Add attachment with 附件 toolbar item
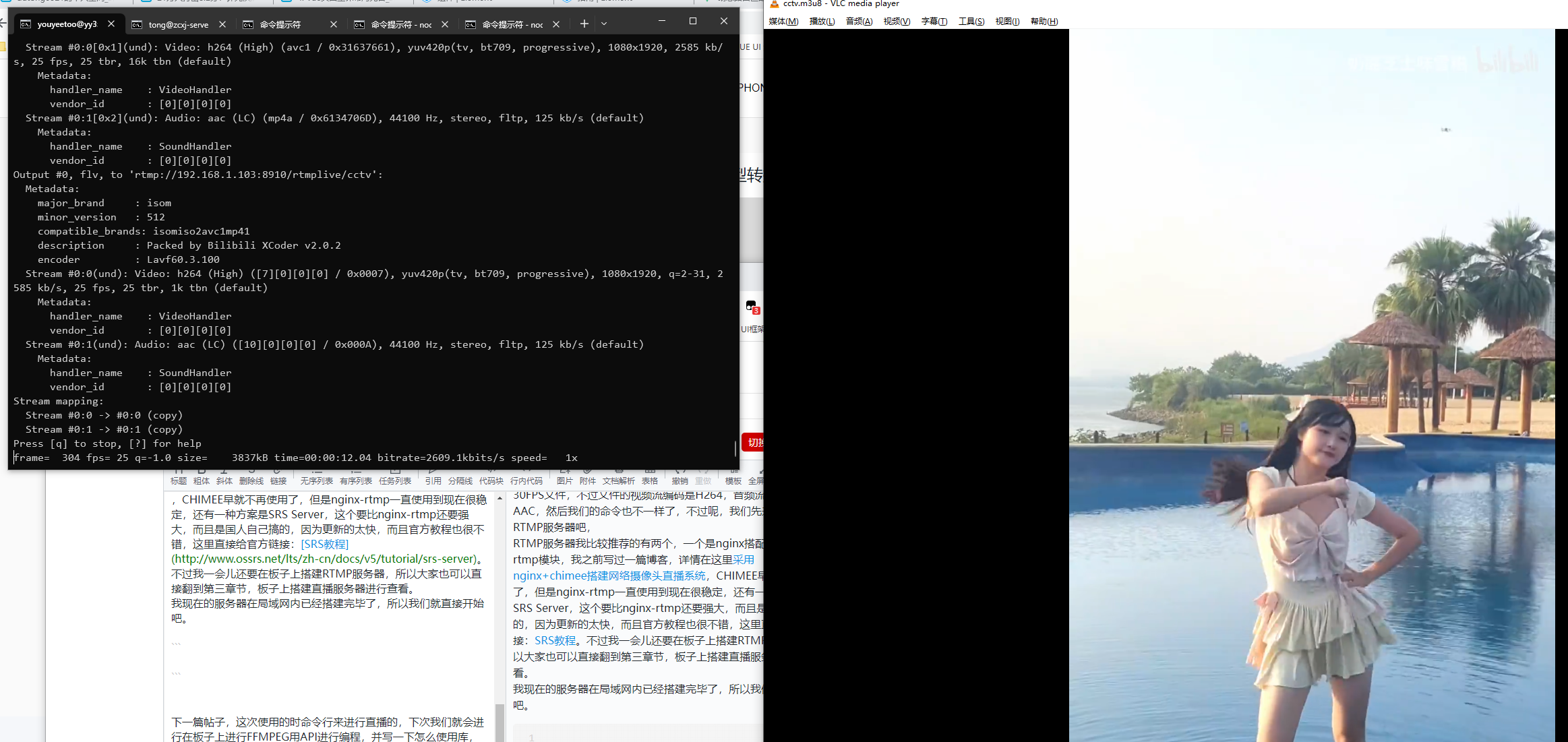Image resolution: width=1568 pixels, height=742 pixels. 588,476
